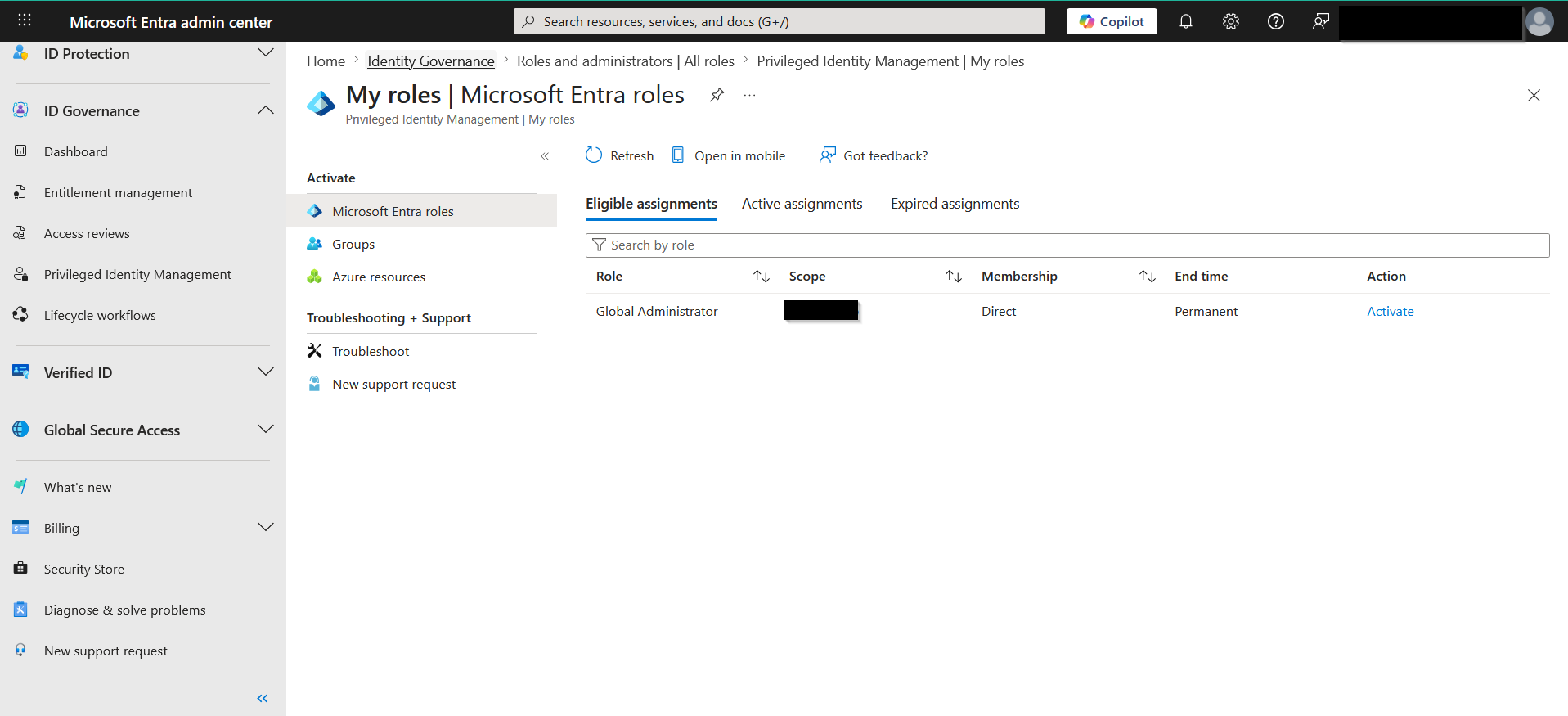Click the feedback person icon in header

pyautogui.click(x=1320, y=21)
